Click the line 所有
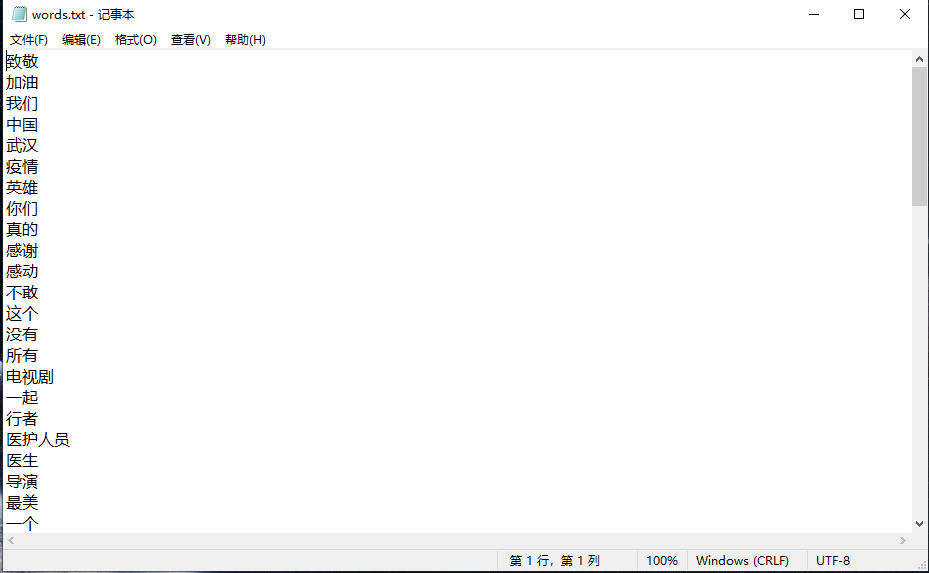 pos(22,356)
